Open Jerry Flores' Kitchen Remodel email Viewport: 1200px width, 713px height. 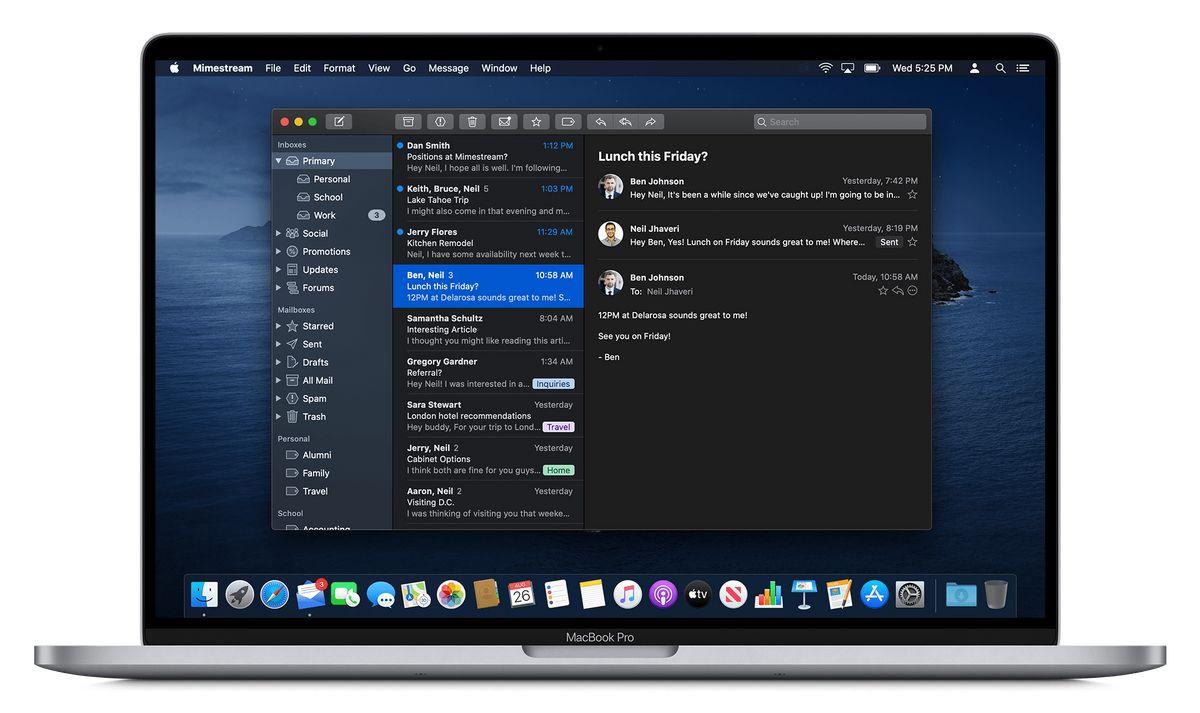(x=488, y=243)
